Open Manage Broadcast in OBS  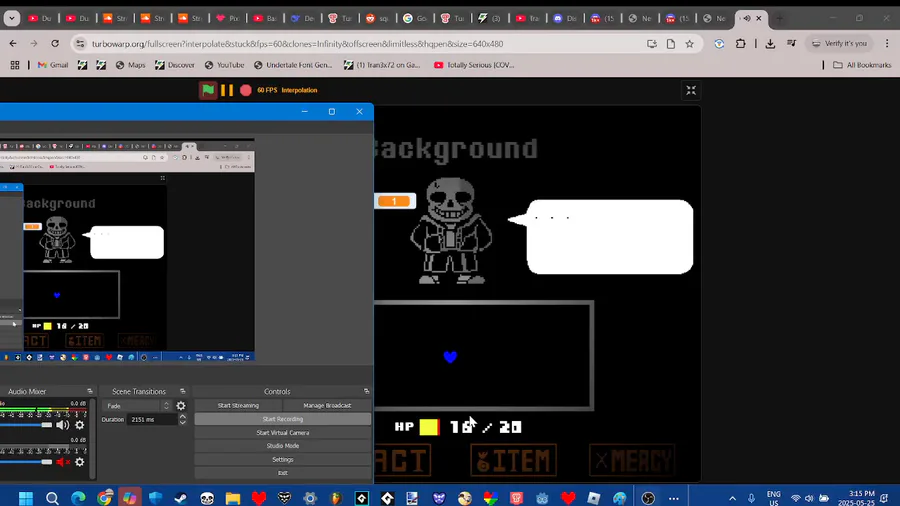tap(327, 405)
